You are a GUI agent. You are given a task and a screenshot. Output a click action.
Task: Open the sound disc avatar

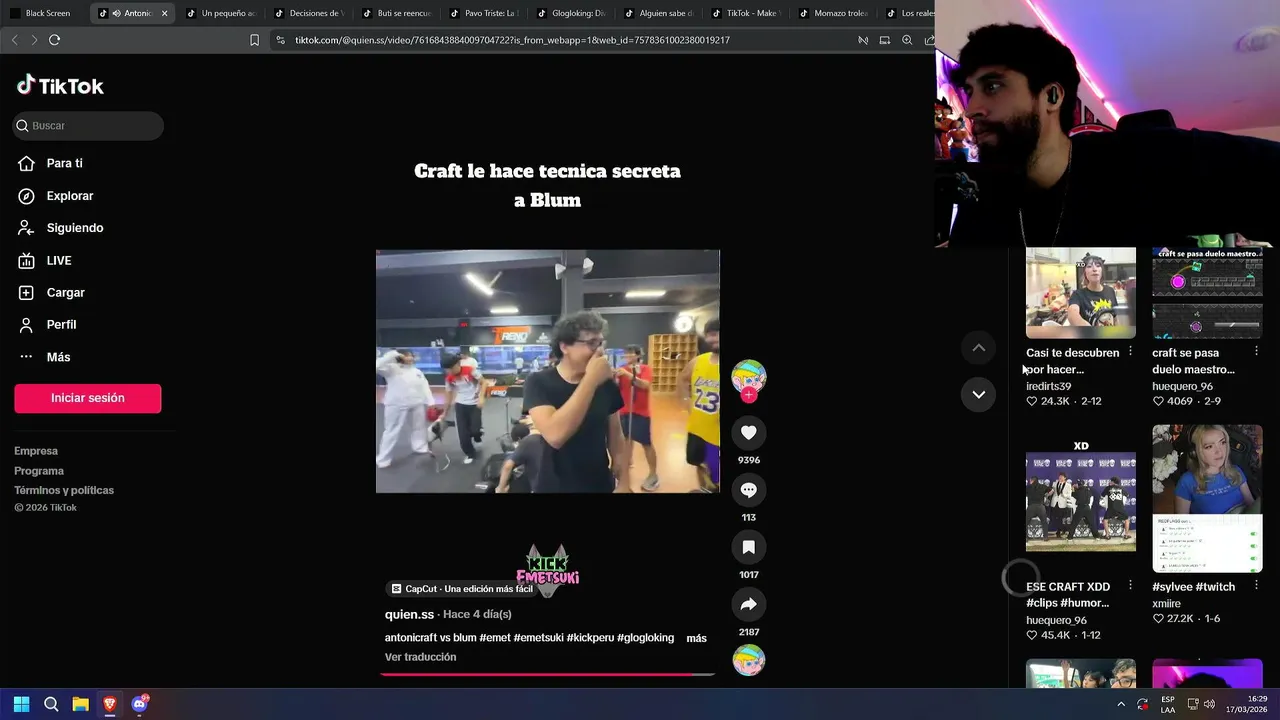pos(749,660)
